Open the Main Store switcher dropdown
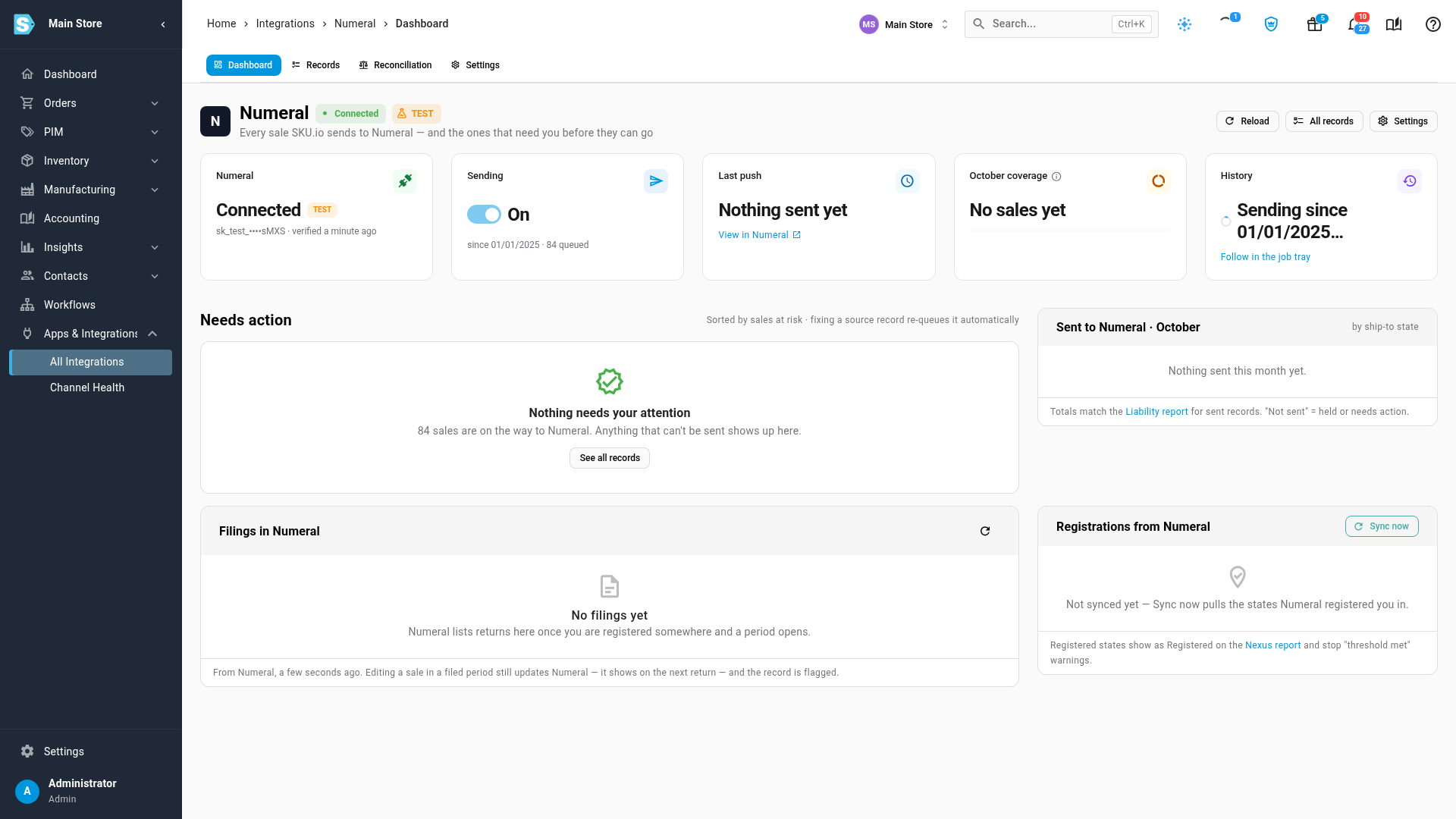Screen dimensions: 1456x819 pos(904,24)
